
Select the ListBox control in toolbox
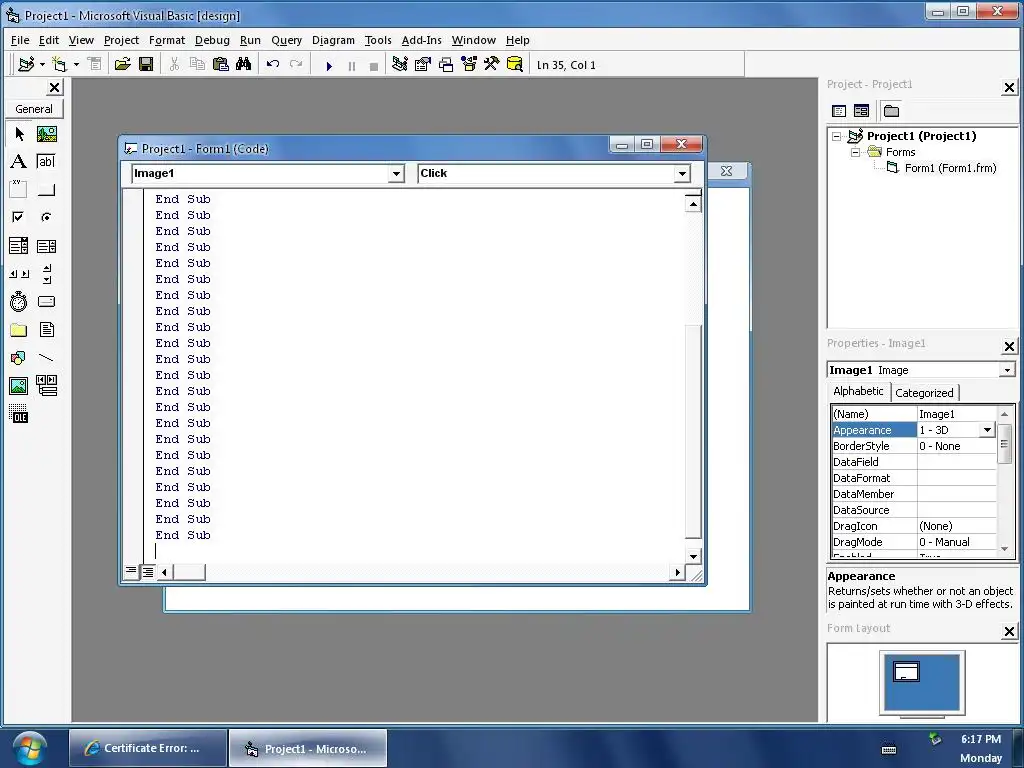pyautogui.click(x=46, y=246)
